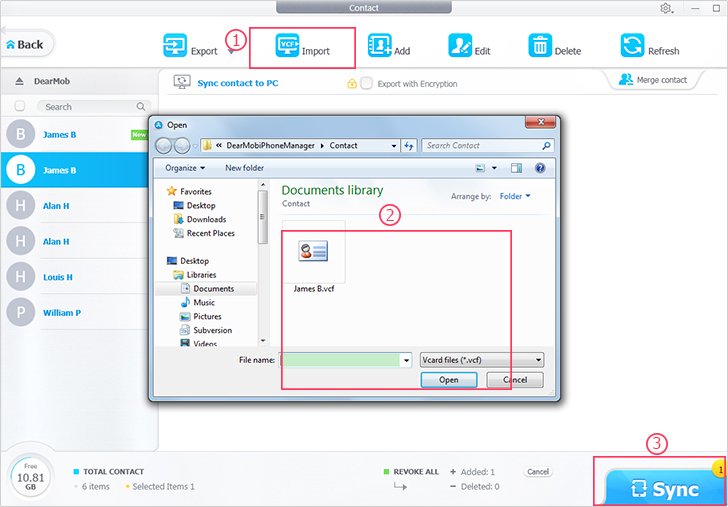Click the Delete trash icon
Viewport: 728px width, 507px height.
click(x=540, y=46)
